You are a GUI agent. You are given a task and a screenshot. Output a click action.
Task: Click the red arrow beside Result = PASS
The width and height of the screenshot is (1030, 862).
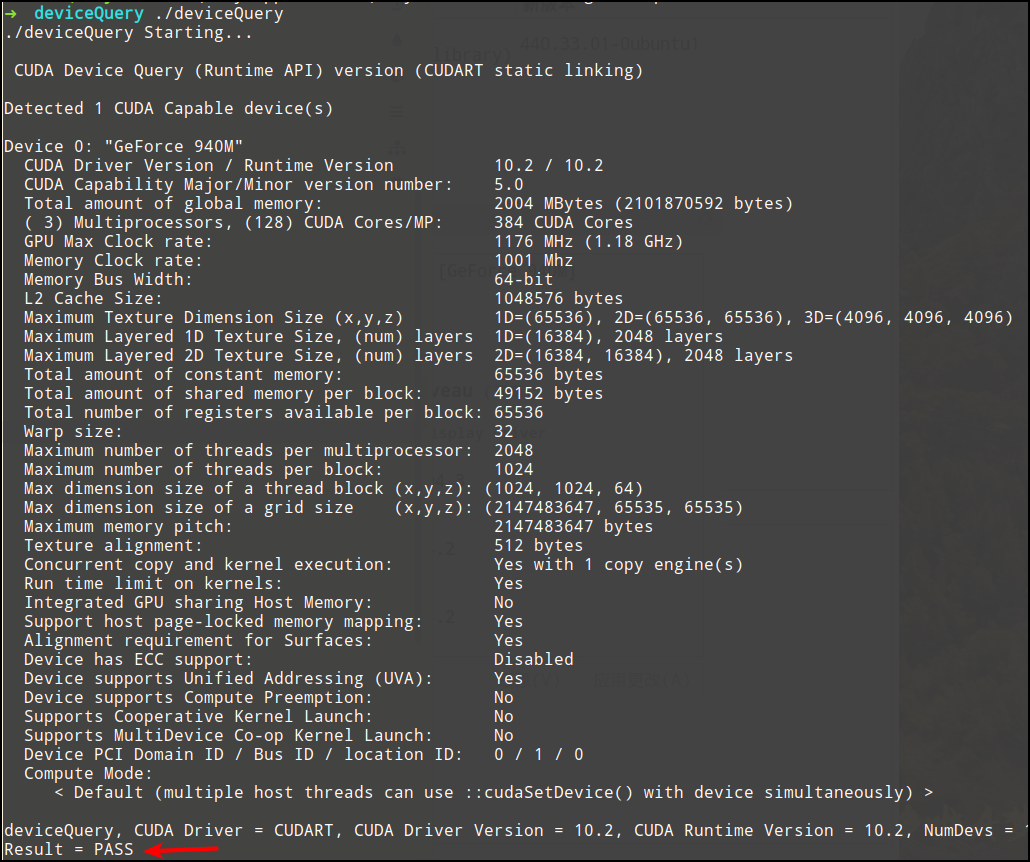coord(182,850)
